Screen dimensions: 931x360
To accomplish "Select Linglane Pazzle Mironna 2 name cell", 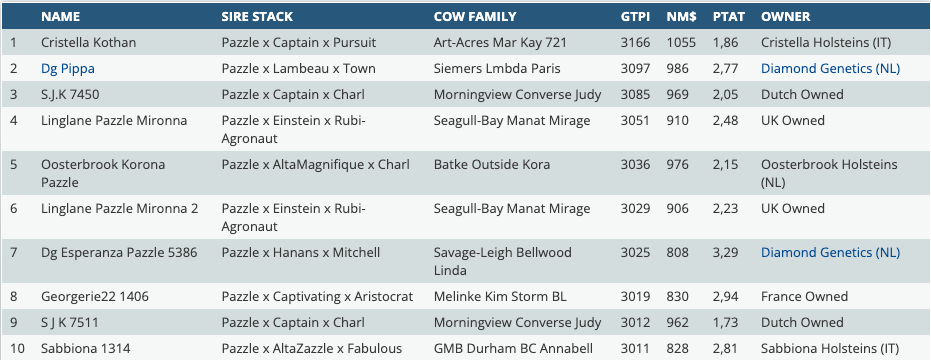I will coord(119,209).
